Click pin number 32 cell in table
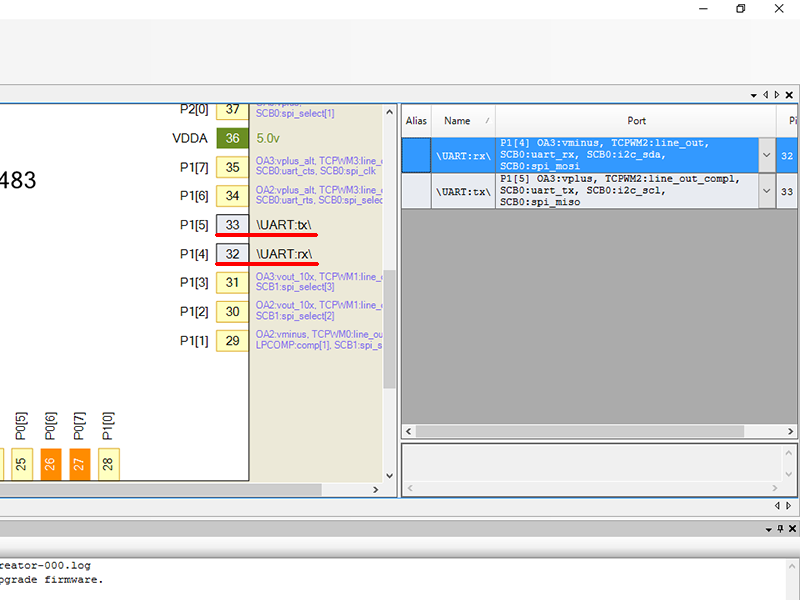This screenshot has height=600, width=800. point(787,155)
